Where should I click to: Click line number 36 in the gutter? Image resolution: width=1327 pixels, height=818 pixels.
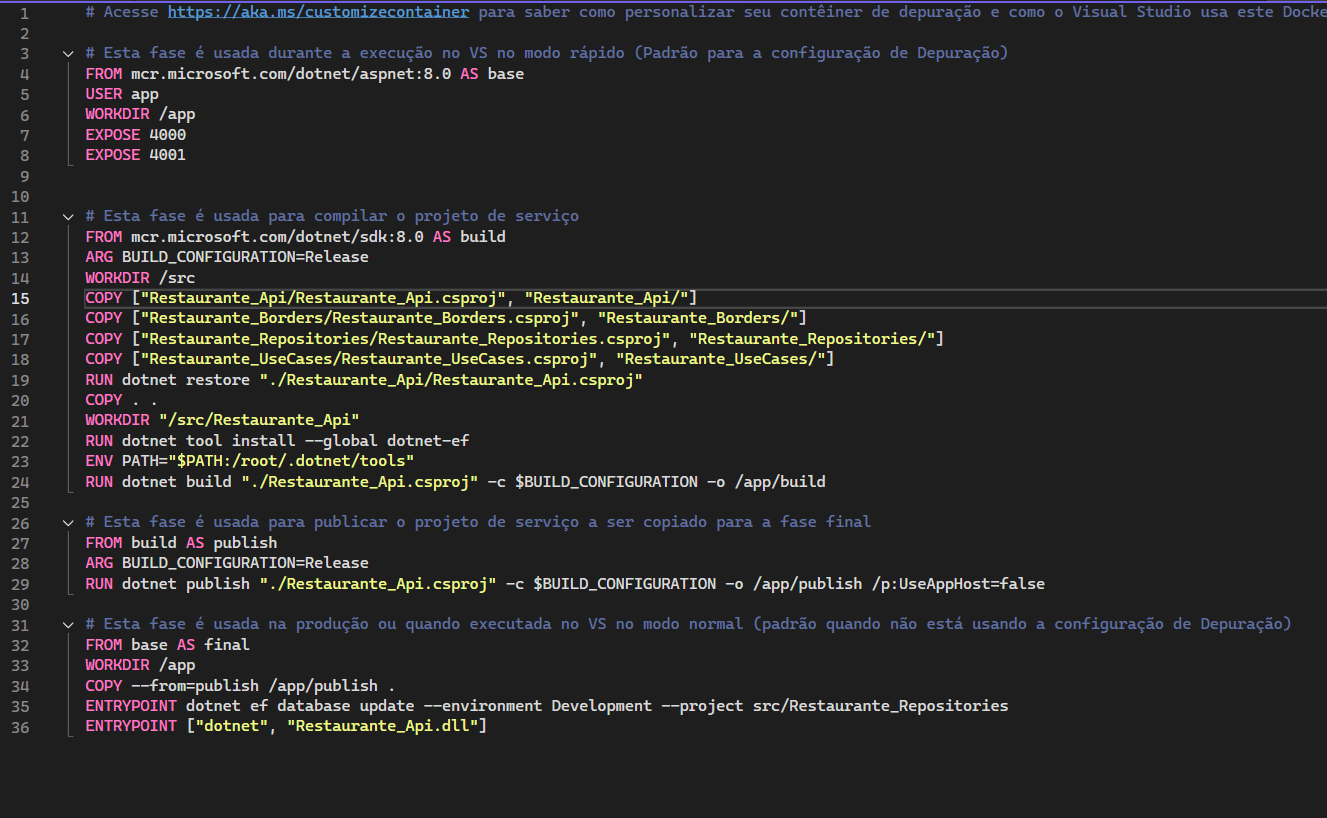(20, 726)
